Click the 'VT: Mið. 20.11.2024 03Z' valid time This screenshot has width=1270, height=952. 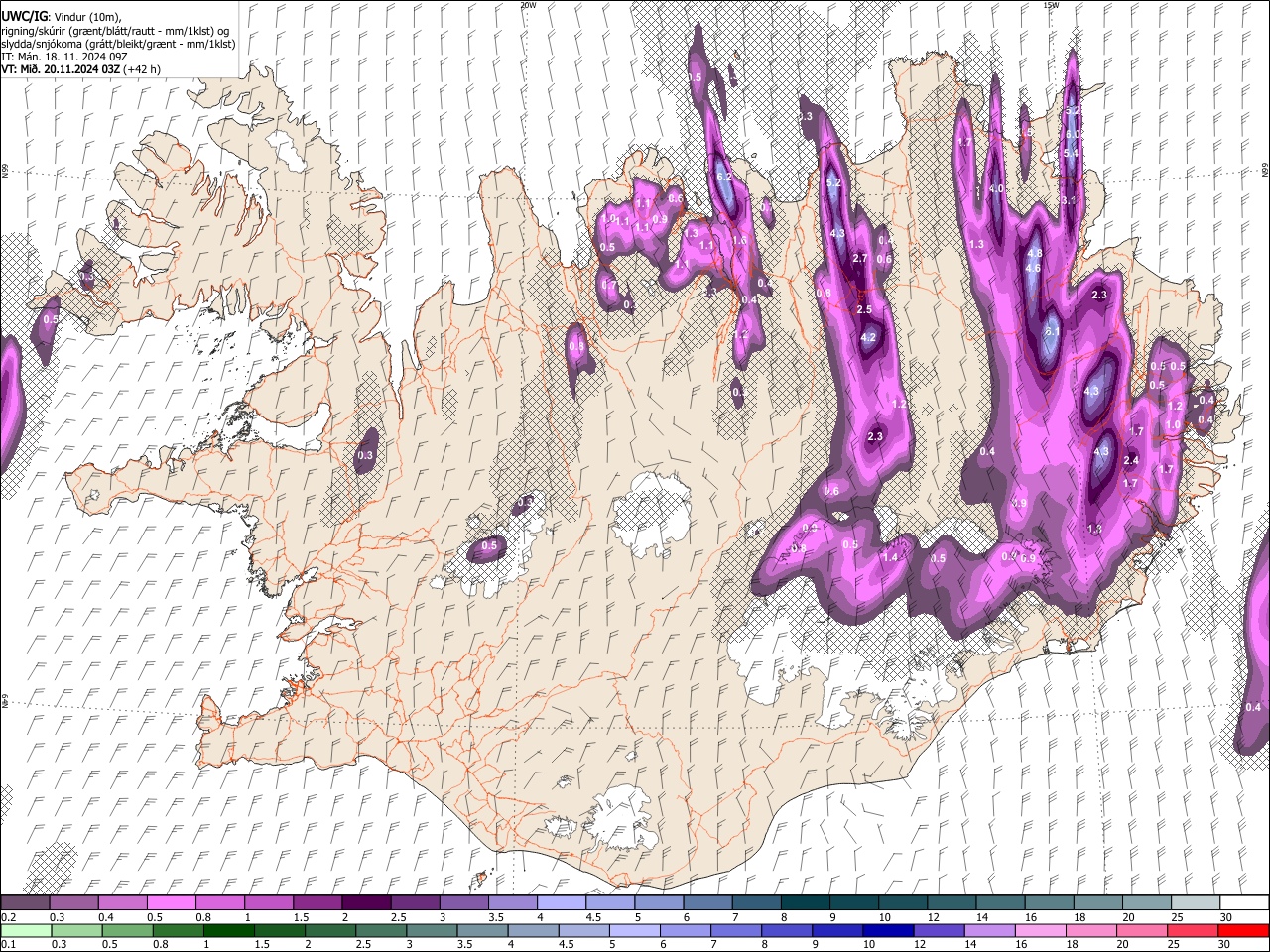click(x=62, y=69)
